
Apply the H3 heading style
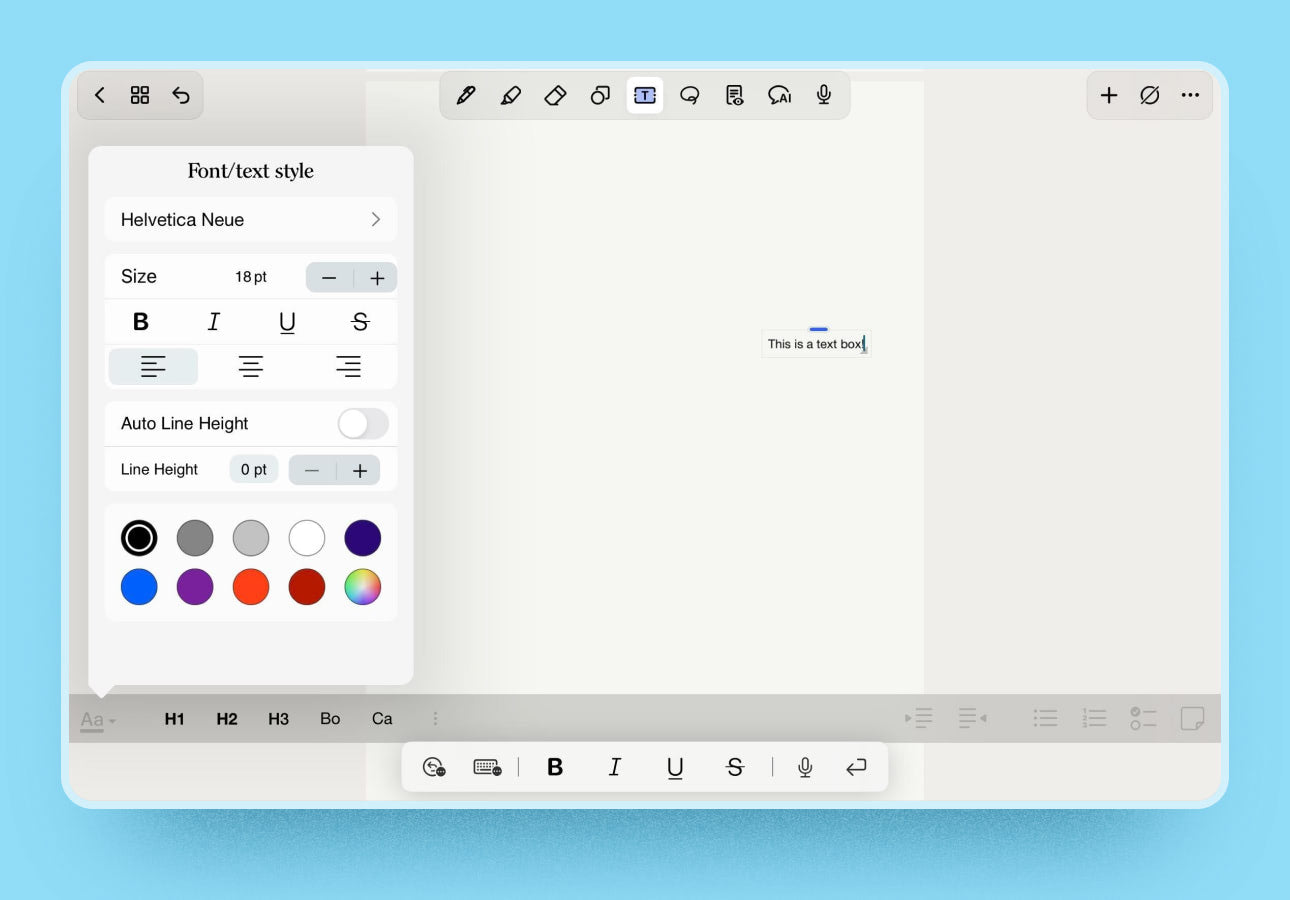278,719
